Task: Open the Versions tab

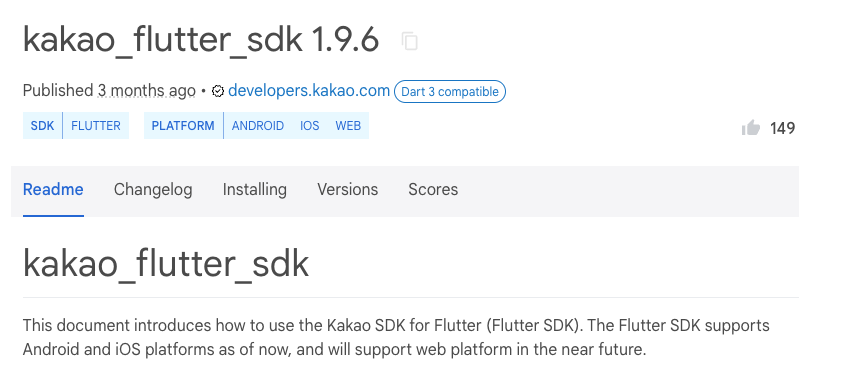Action: click(x=348, y=190)
